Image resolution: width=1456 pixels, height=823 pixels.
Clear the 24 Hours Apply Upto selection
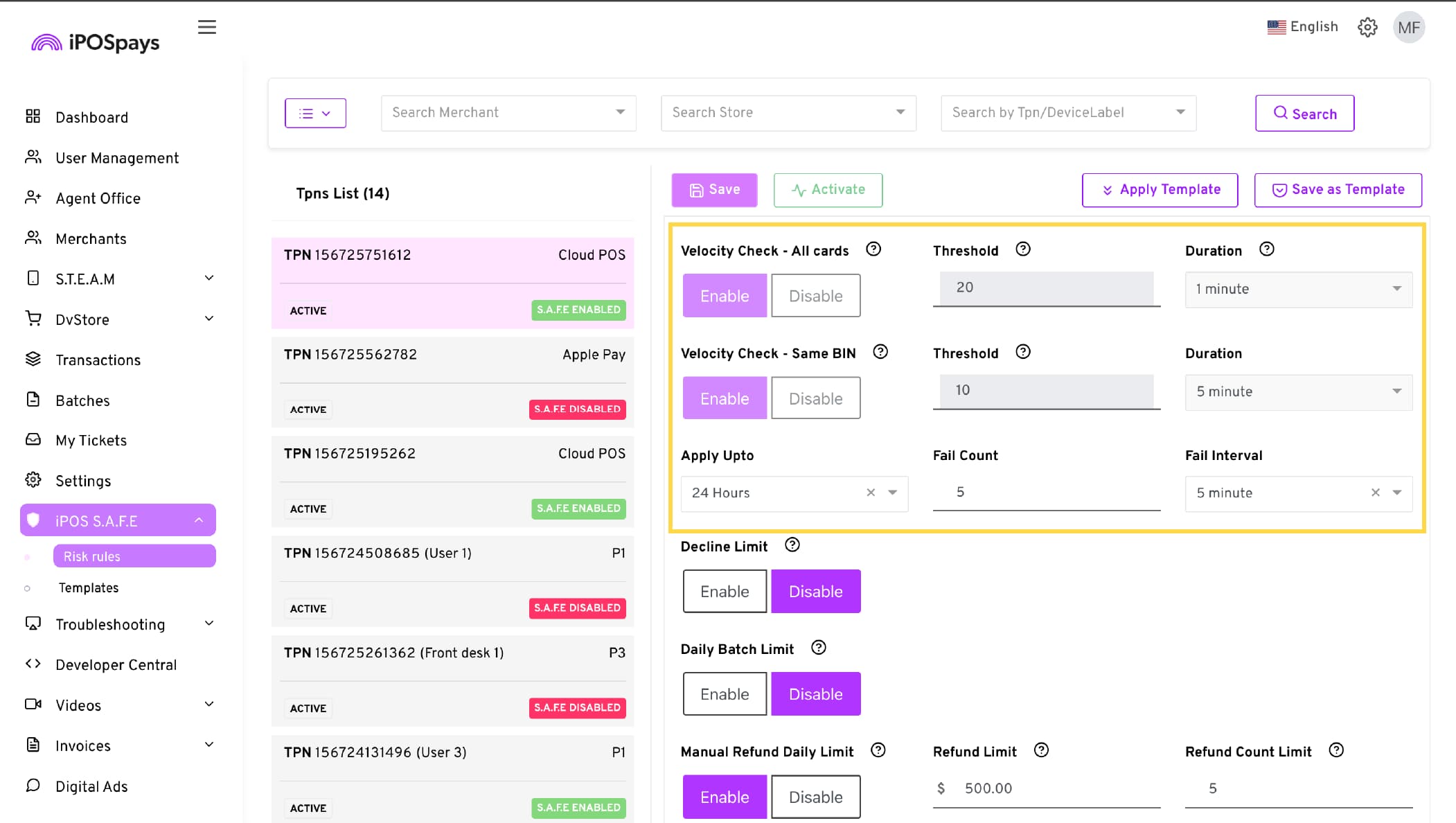[871, 493]
